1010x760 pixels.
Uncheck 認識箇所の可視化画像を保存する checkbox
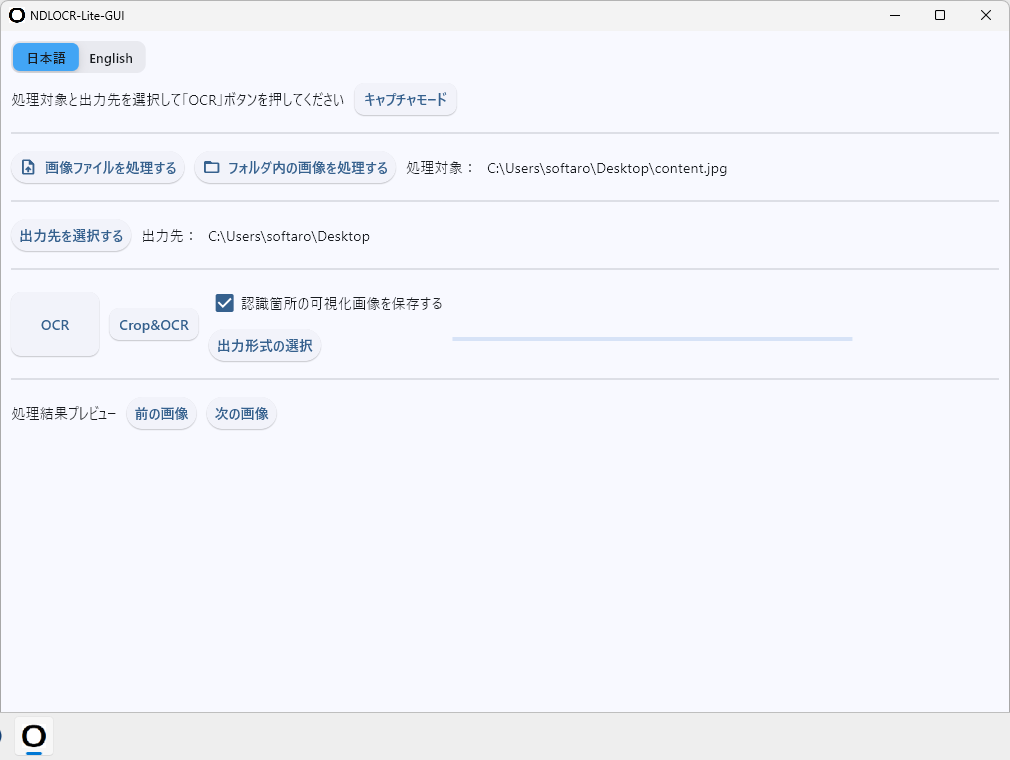(x=225, y=303)
